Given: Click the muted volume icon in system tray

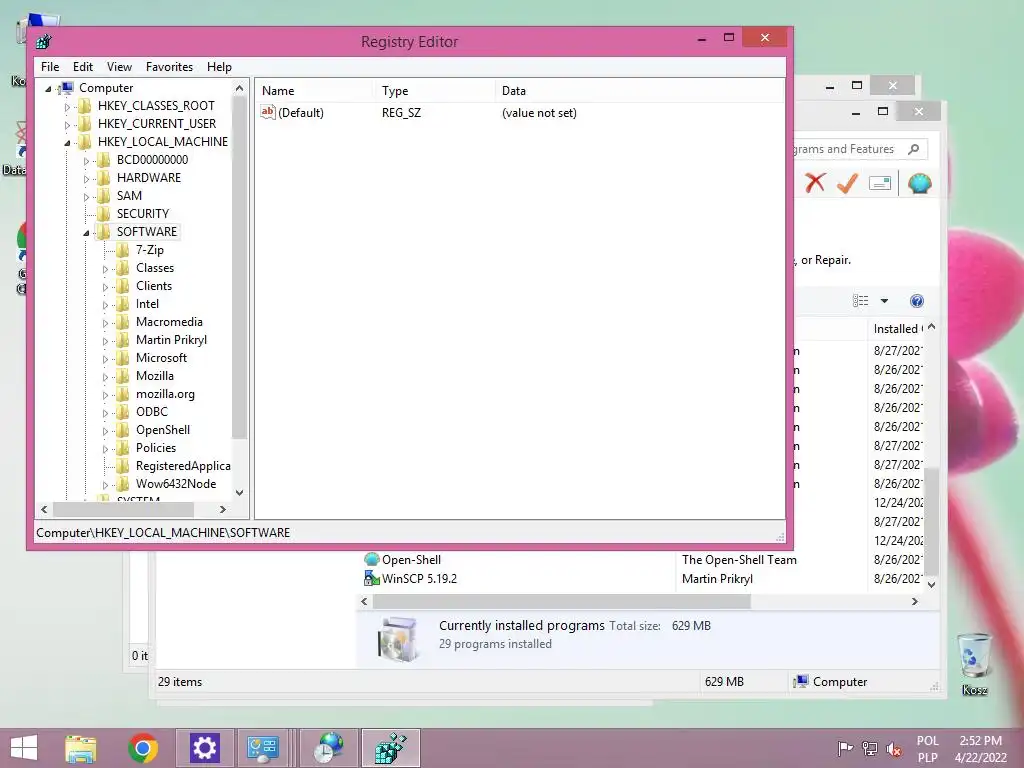Looking at the screenshot, I should click(893, 749).
